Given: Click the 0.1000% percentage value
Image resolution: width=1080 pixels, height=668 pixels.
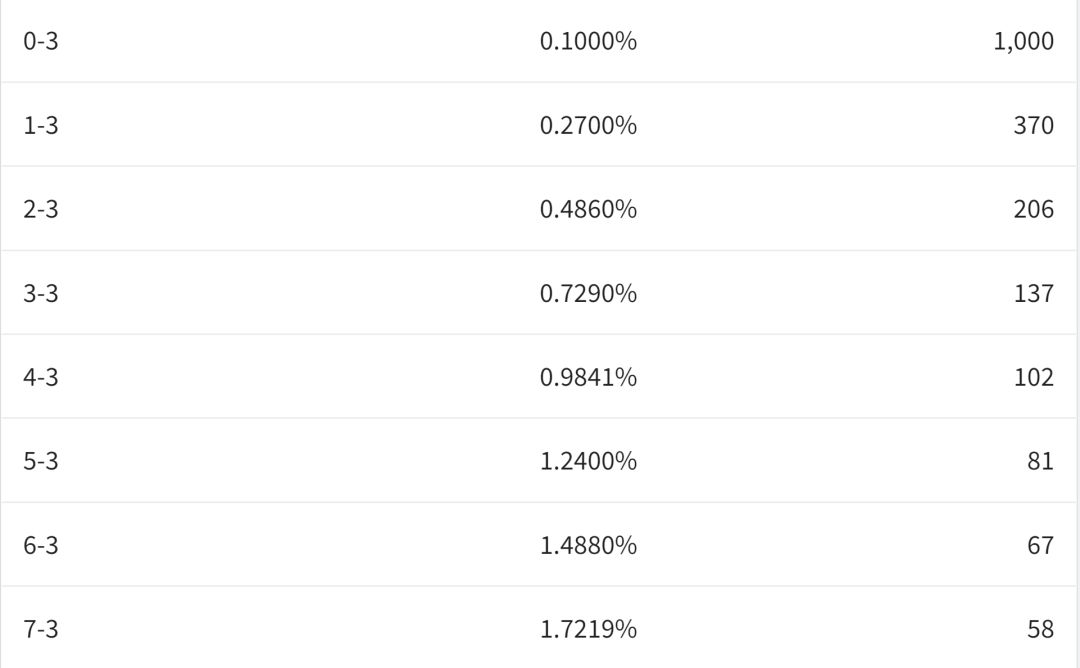Looking at the screenshot, I should pyautogui.click(x=588, y=41).
